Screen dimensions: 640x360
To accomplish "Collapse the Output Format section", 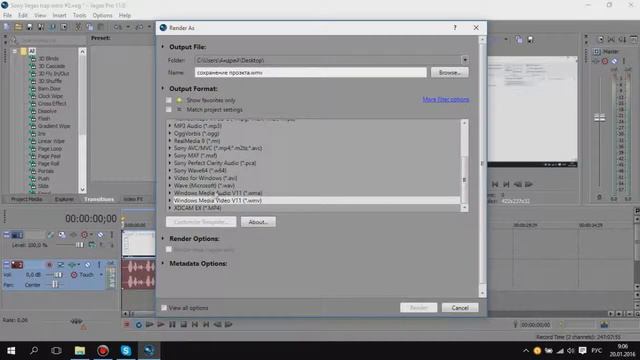I will (163, 89).
